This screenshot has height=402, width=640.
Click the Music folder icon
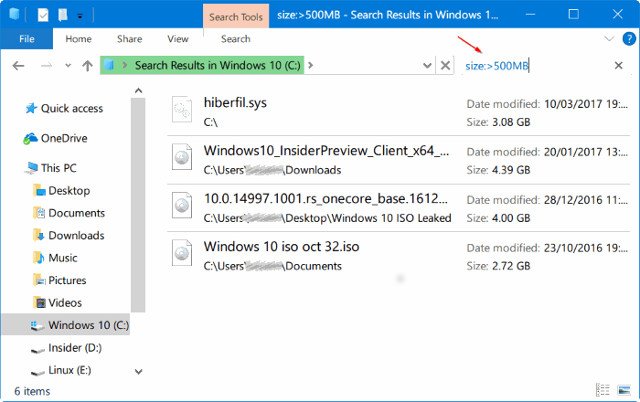coord(39,258)
